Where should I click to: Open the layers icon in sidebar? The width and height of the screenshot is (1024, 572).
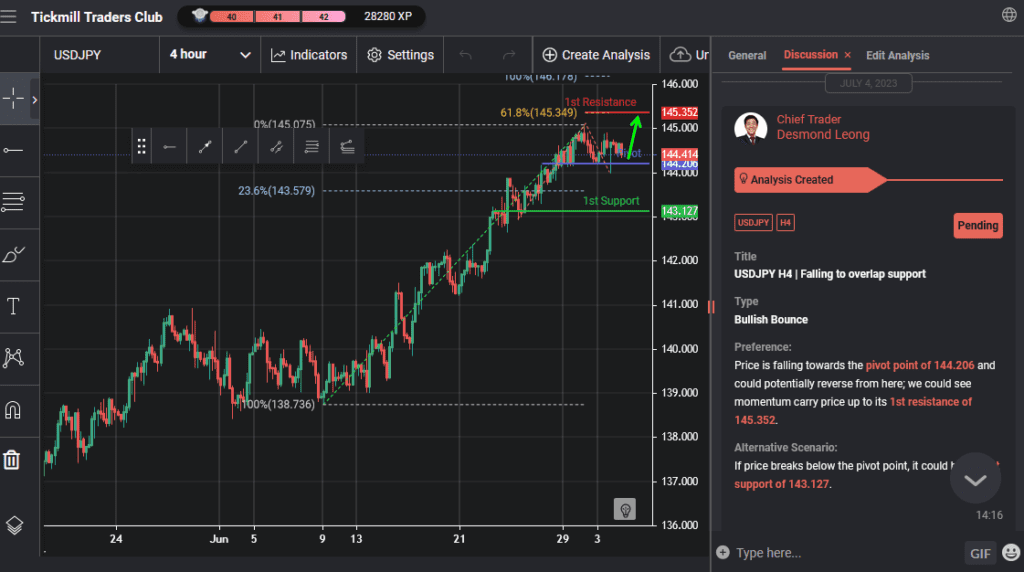[x=13, y=525]
